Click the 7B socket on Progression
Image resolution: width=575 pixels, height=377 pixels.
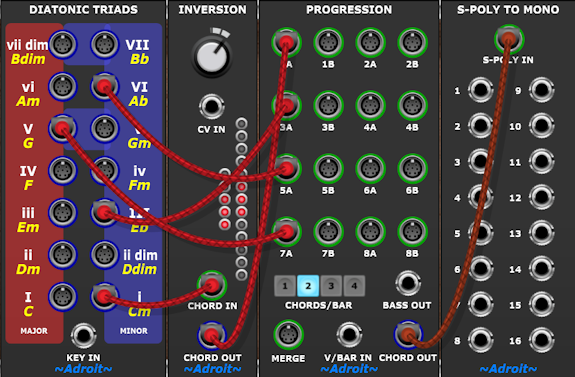(328, 231)
